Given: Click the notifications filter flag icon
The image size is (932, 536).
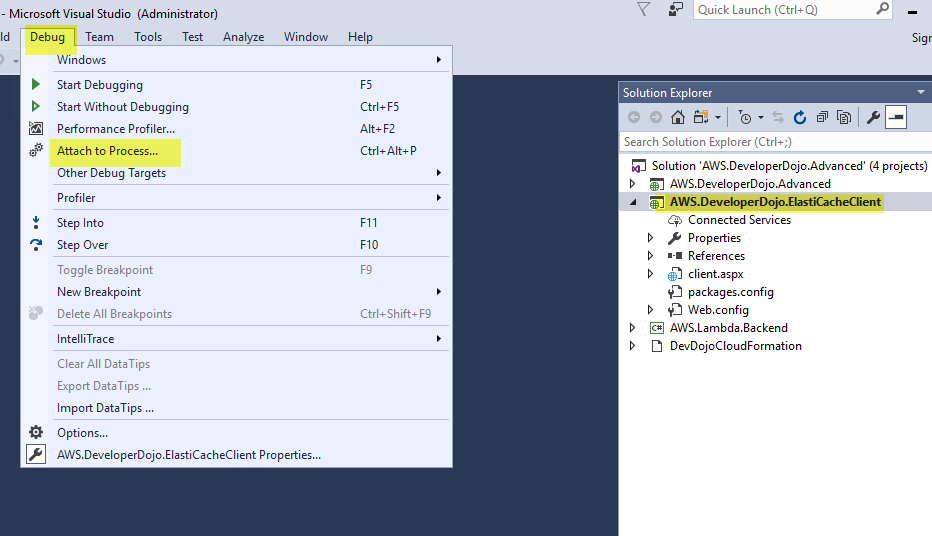Looking at the screenshot, I should (644, 9).
